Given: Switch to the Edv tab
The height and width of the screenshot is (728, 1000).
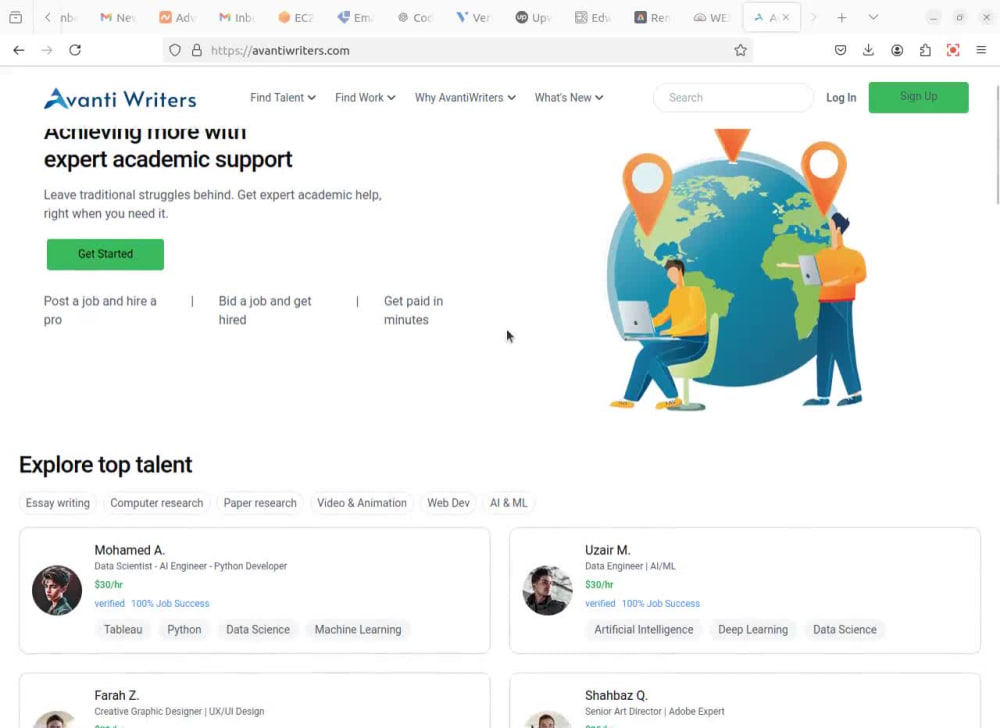Looking at the screenshot, I should pos(592,17).
